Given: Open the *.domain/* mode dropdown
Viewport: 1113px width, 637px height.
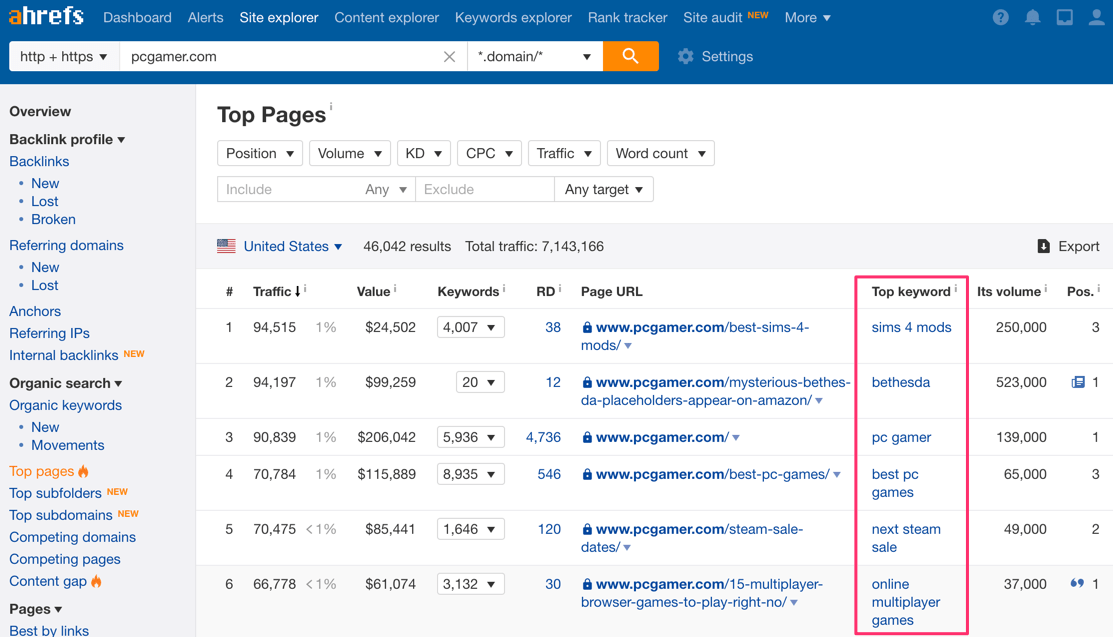Looking at the screenshot, I should (x=535, y=56).
